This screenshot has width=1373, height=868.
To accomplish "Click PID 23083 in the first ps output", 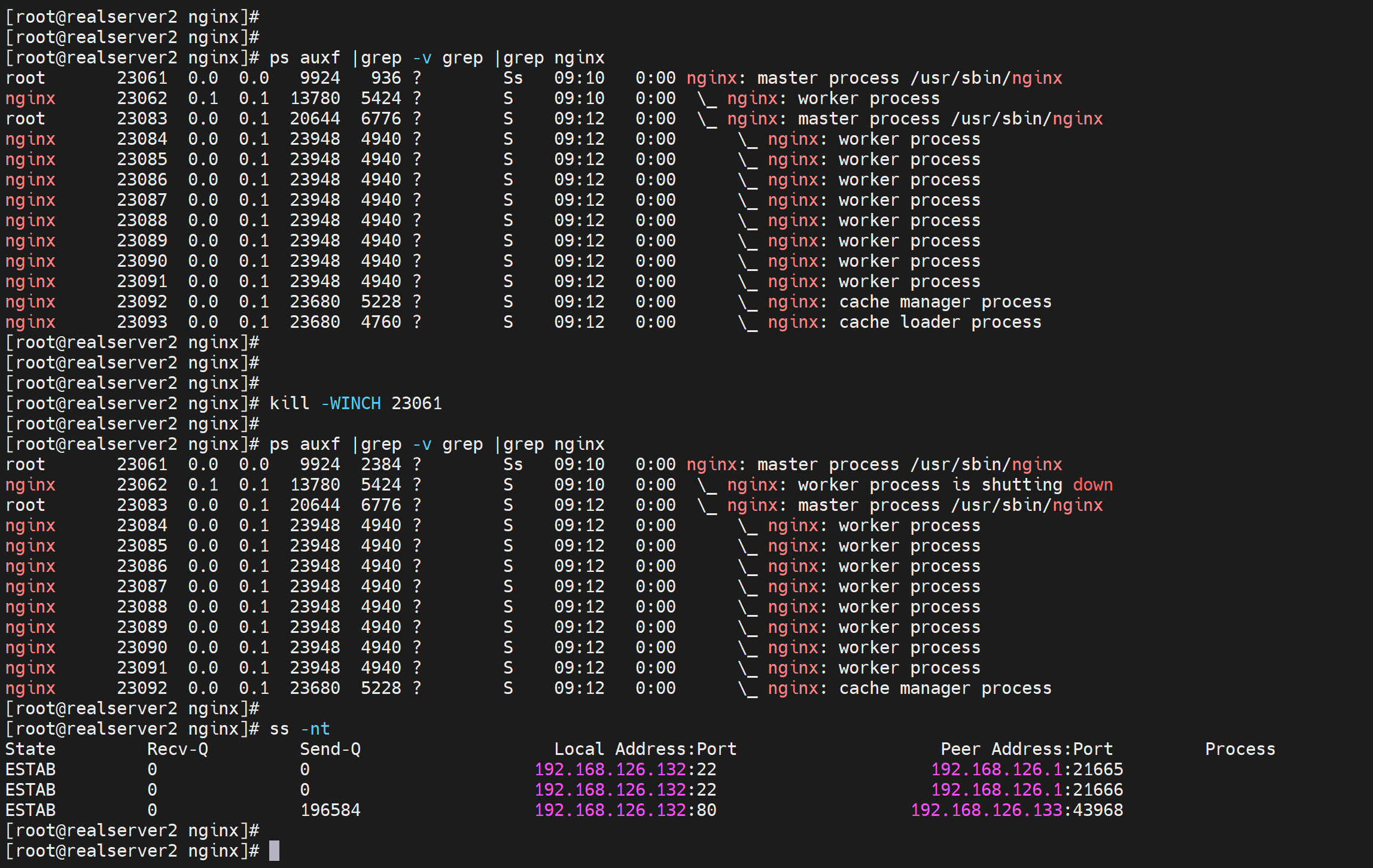I will [x=142, y=118].
